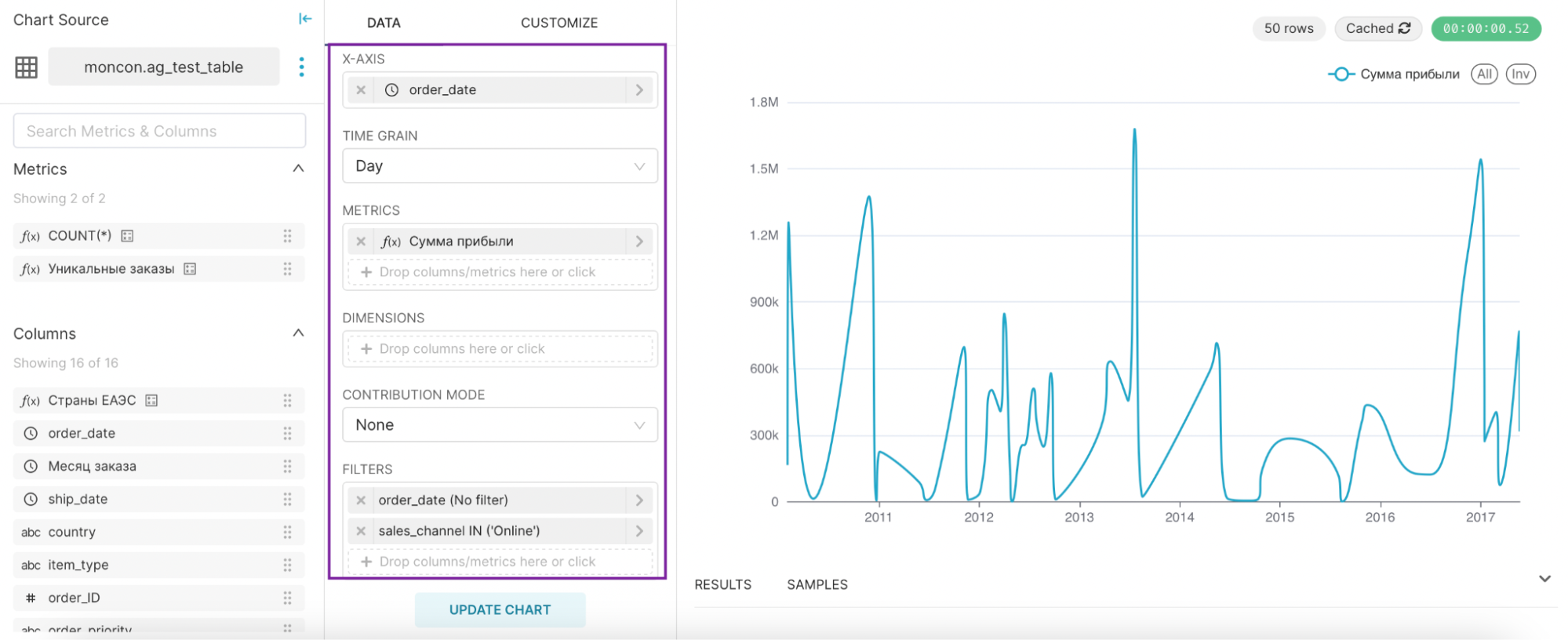Invert the legend selection
Image resolution: width=1568 pixels, height=640 pixels.
pyautogui.click(x=1520, y=75)
